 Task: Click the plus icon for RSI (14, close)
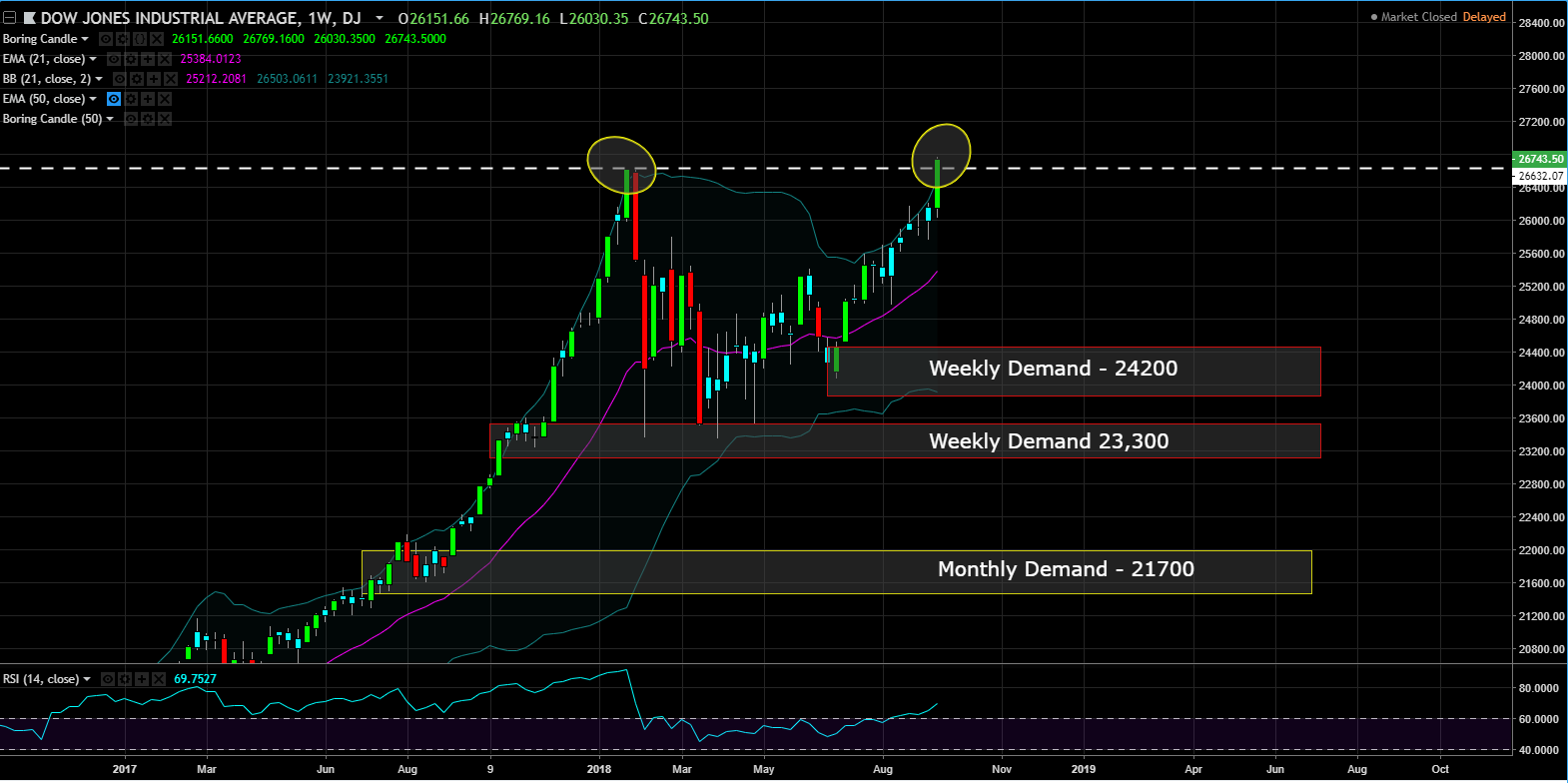point(142,679)
